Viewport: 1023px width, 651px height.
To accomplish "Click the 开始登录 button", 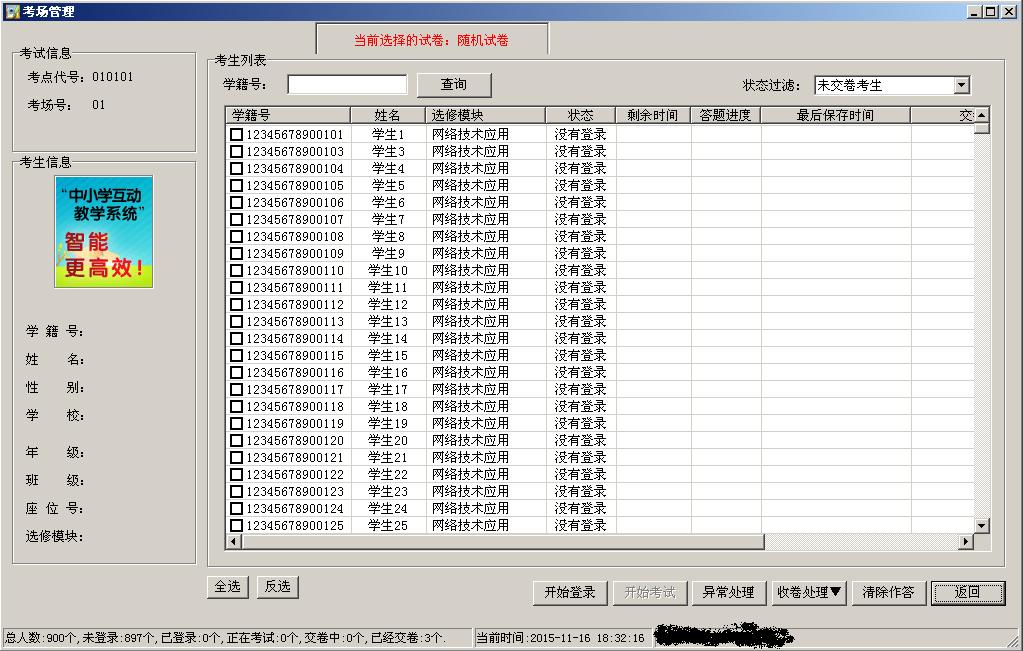I will (569, 592).
